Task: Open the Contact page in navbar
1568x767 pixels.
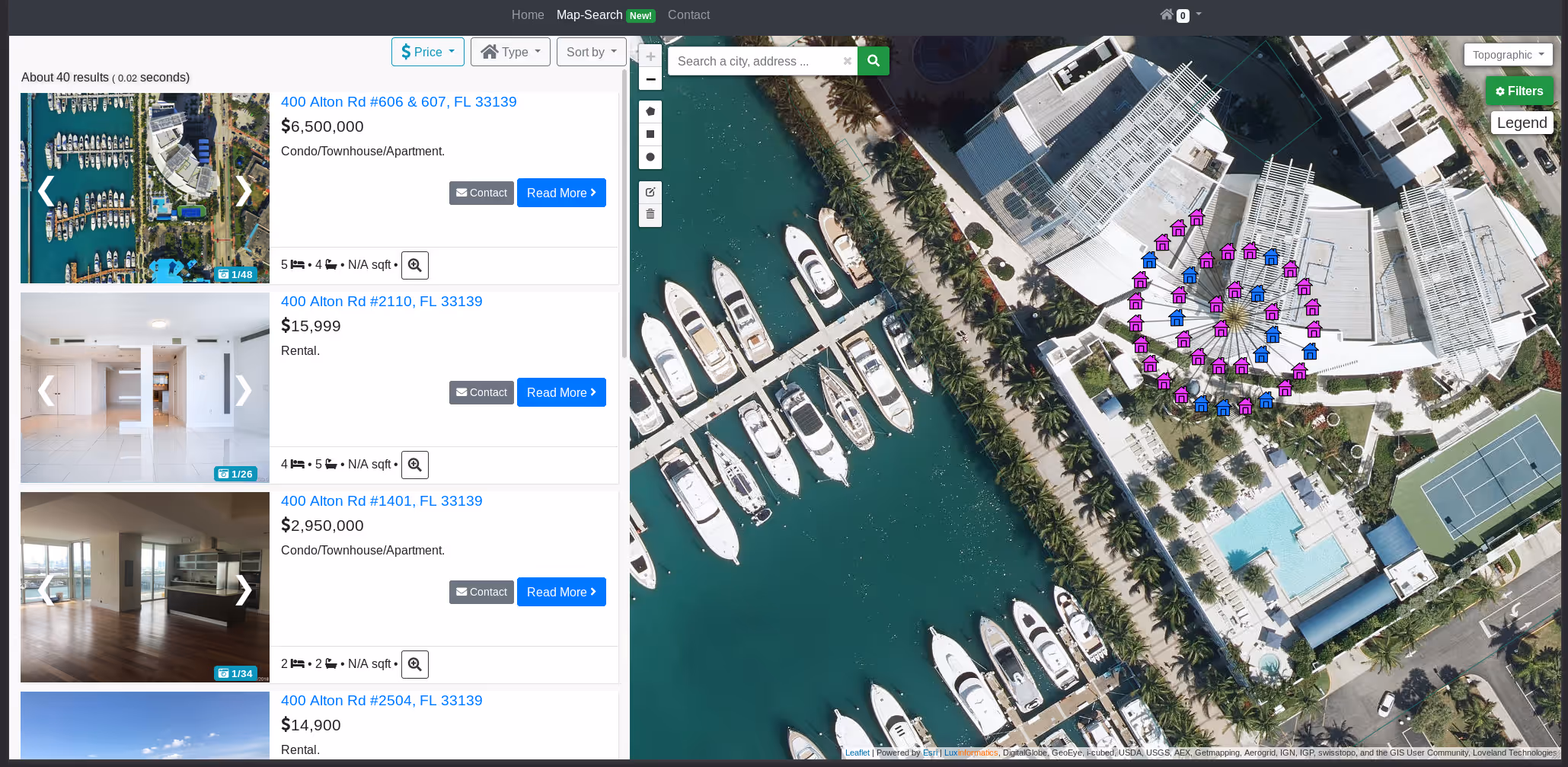Action: [x=688, y=15]
